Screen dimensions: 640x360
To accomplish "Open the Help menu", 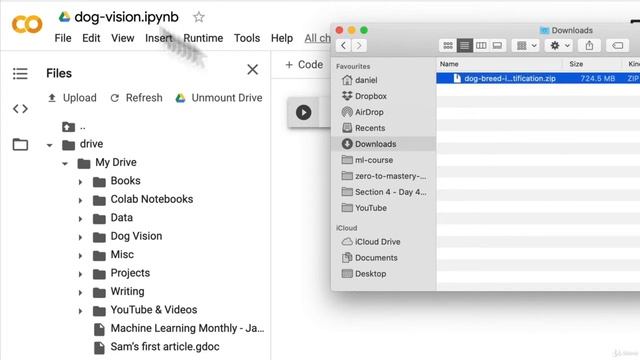I will [282, 38].
